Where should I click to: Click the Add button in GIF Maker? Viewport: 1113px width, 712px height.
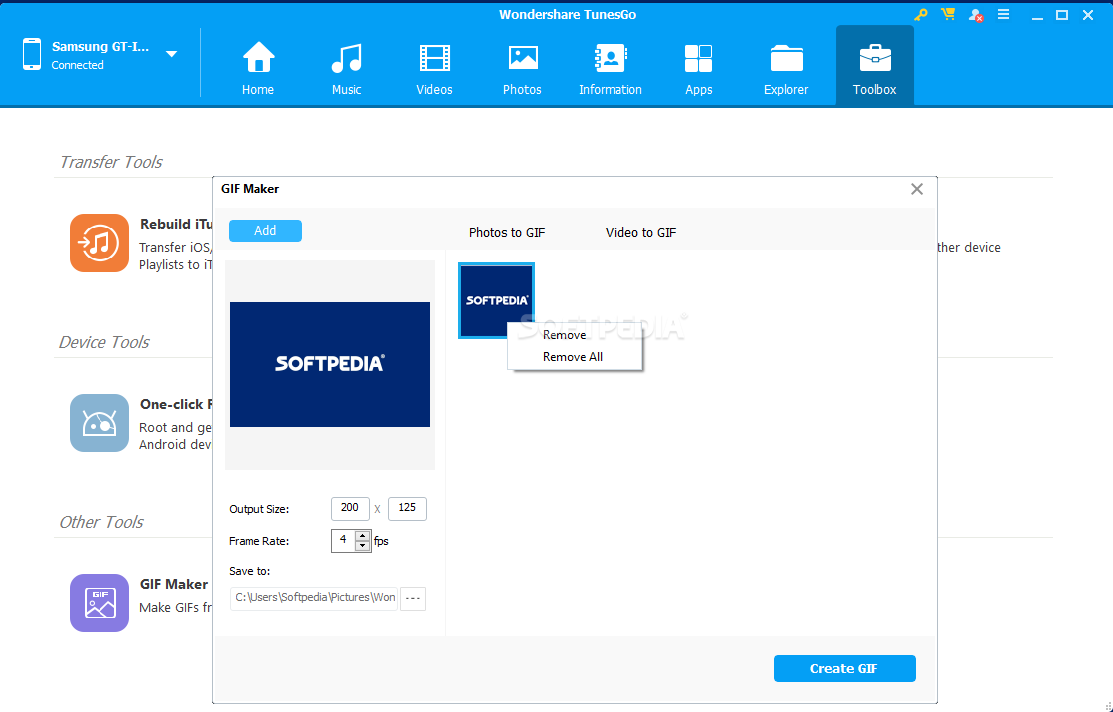[x=265, y=231]
